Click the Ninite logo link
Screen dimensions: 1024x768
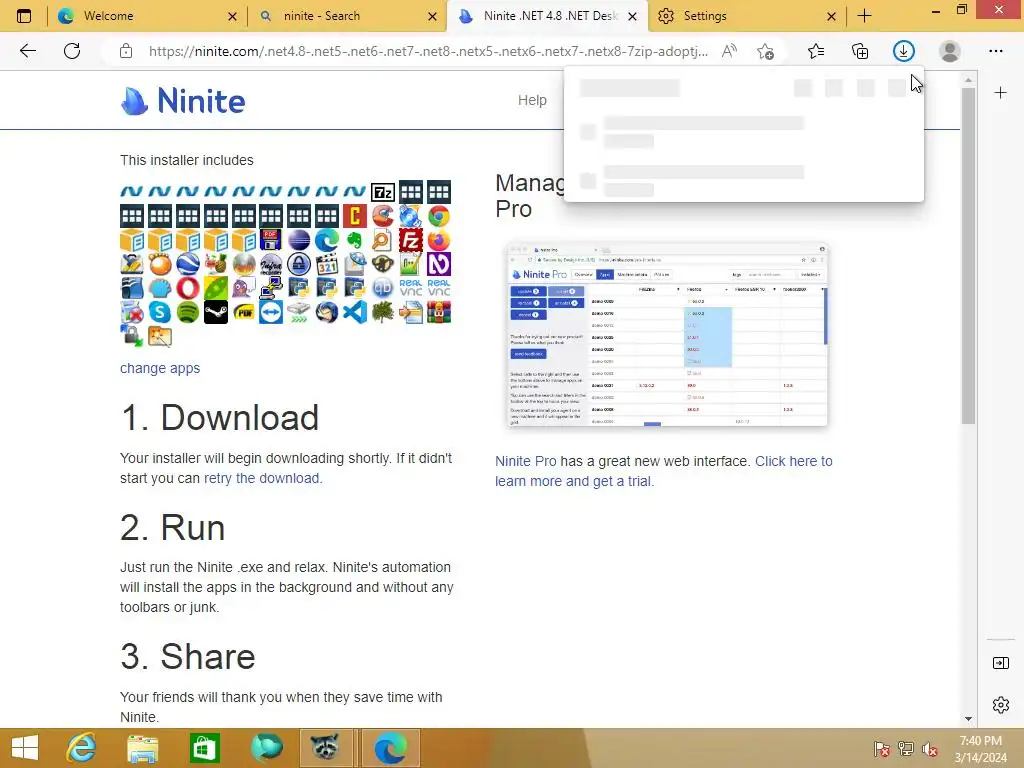183,101
